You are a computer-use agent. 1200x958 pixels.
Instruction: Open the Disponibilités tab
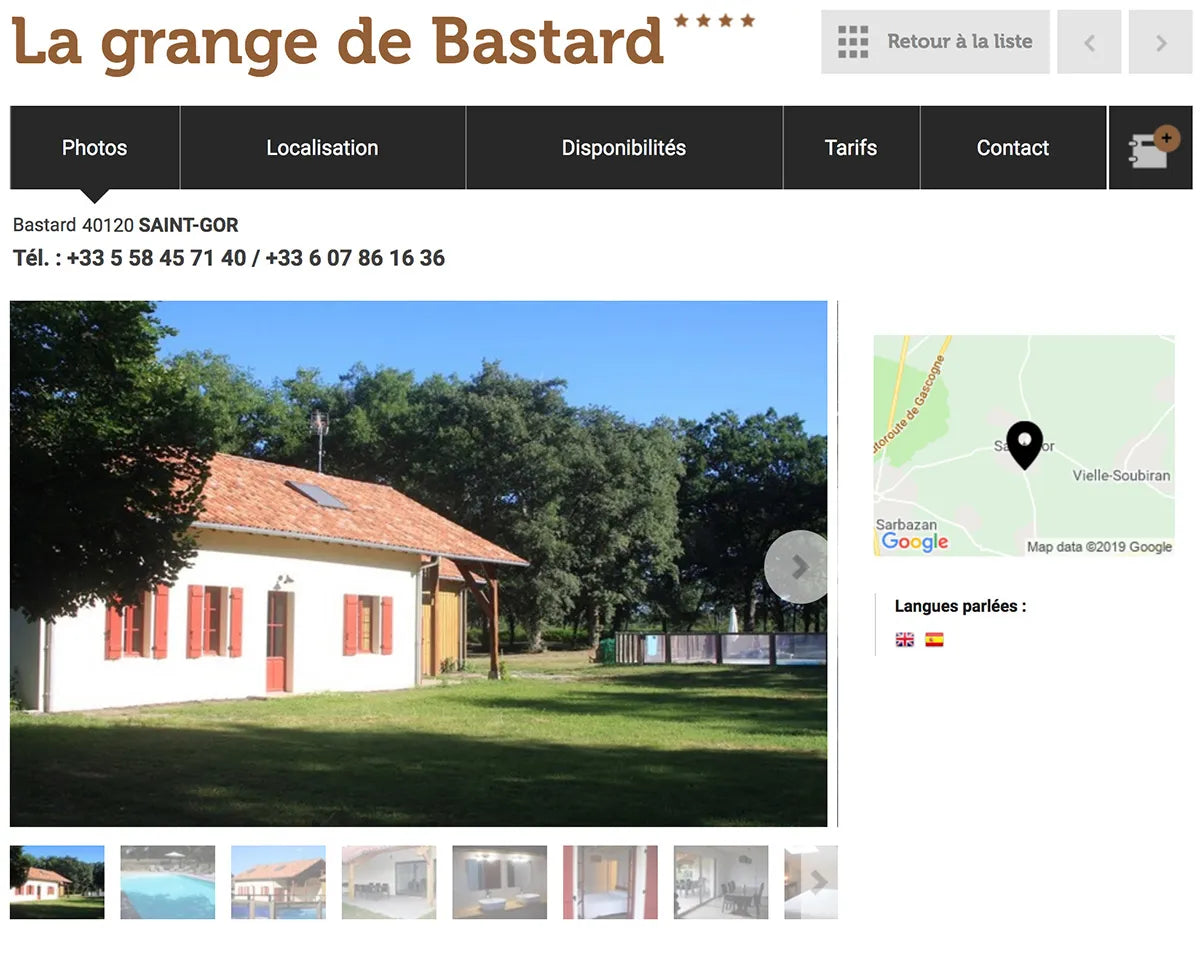point(624,148)
